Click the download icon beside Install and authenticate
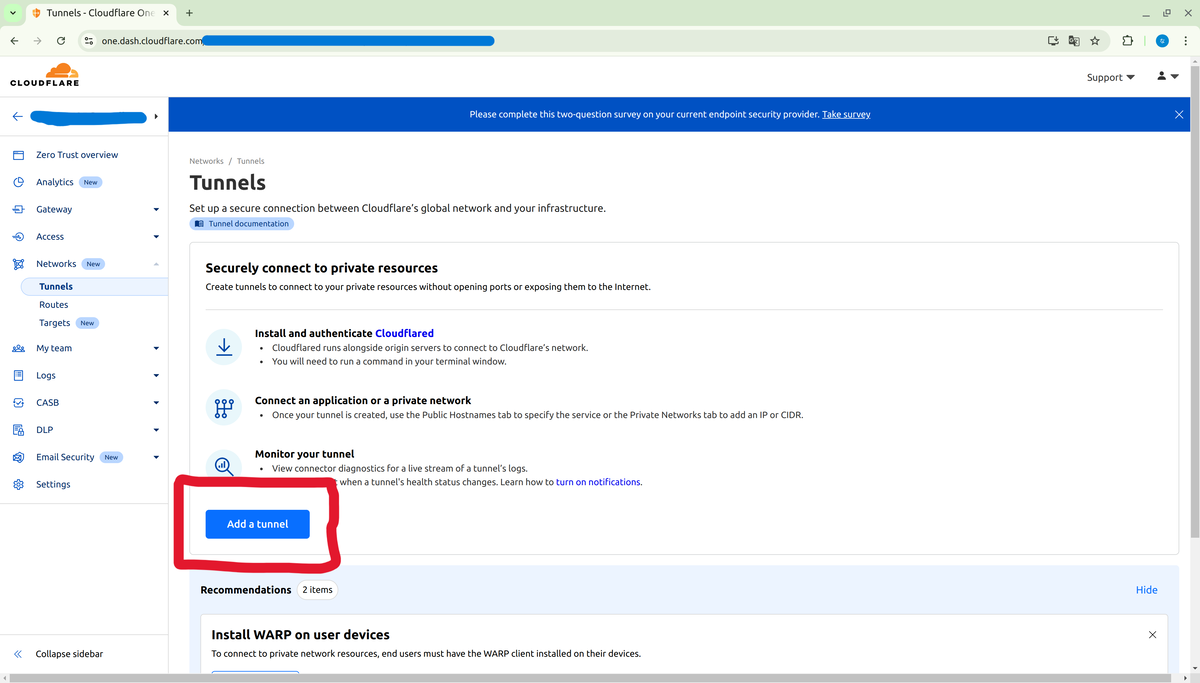The width and height of the screenshot is (1200, 683). click(x=224, y=347)
